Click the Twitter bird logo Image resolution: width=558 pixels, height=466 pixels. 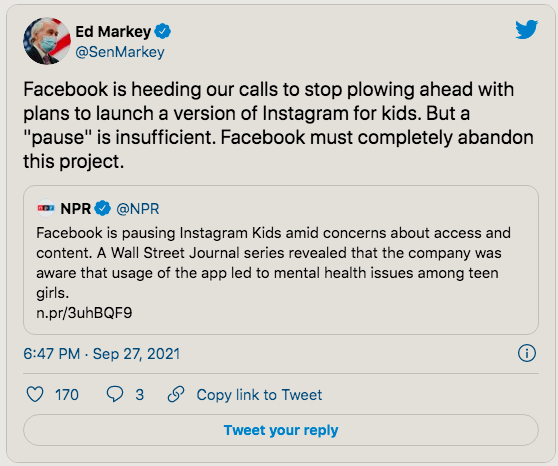527,30
